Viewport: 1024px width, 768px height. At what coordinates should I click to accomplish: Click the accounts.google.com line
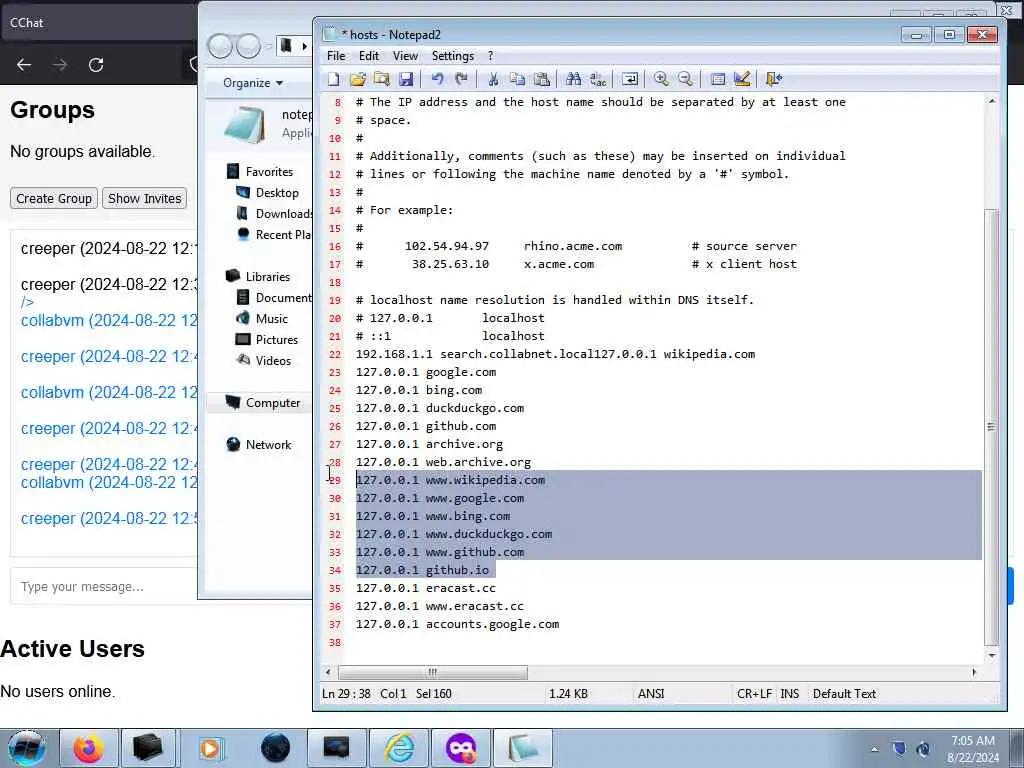click(457, 624)
